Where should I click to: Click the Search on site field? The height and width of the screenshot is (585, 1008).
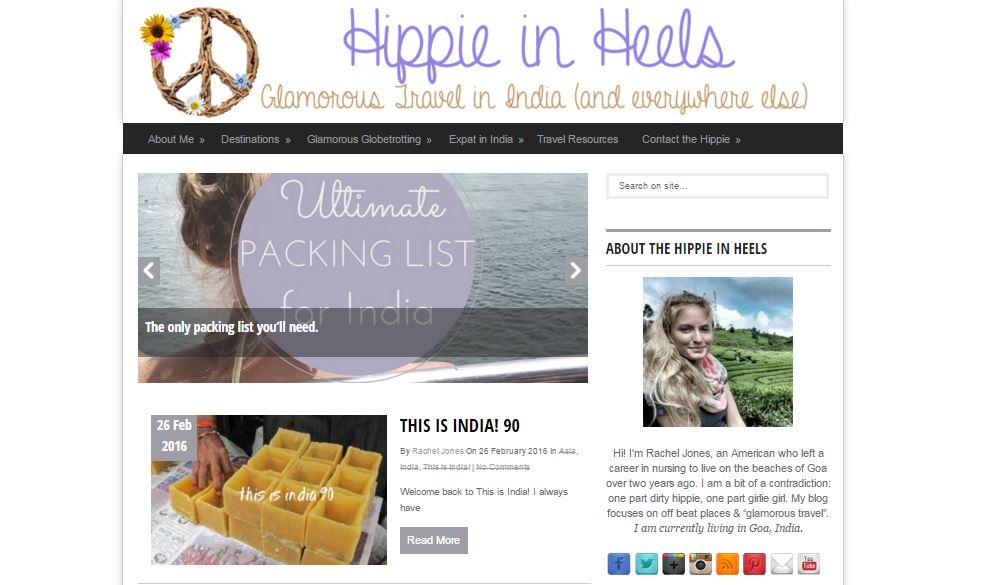pyautogui.click(x=717, y=186)
